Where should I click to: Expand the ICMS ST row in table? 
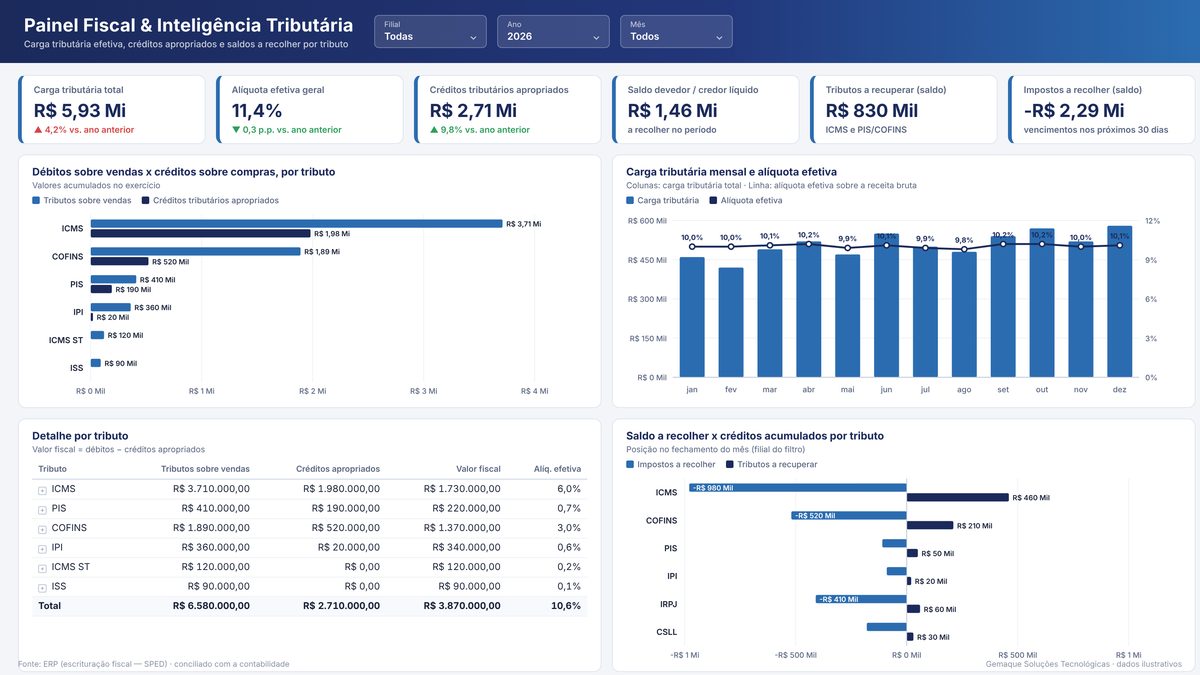(x=42, y=568)
